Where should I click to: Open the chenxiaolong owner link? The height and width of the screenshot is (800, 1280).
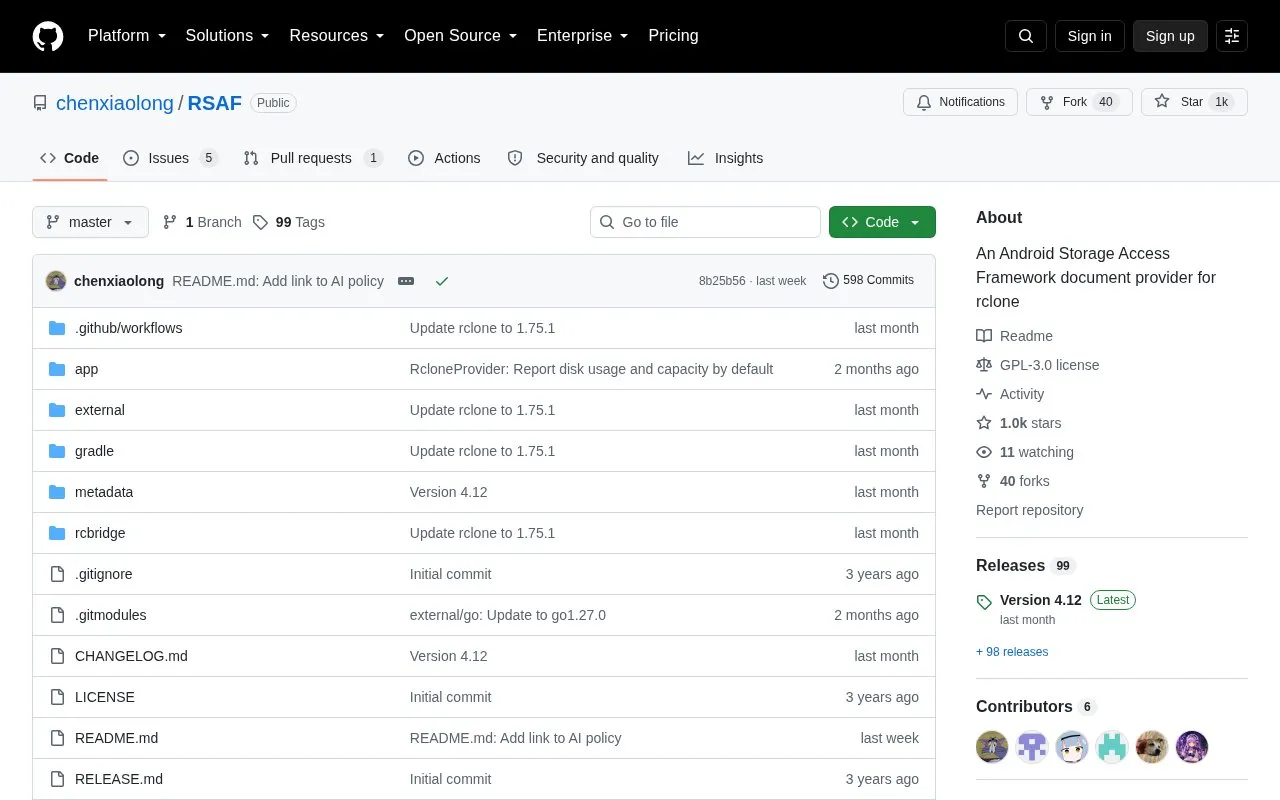coord(115,103)
